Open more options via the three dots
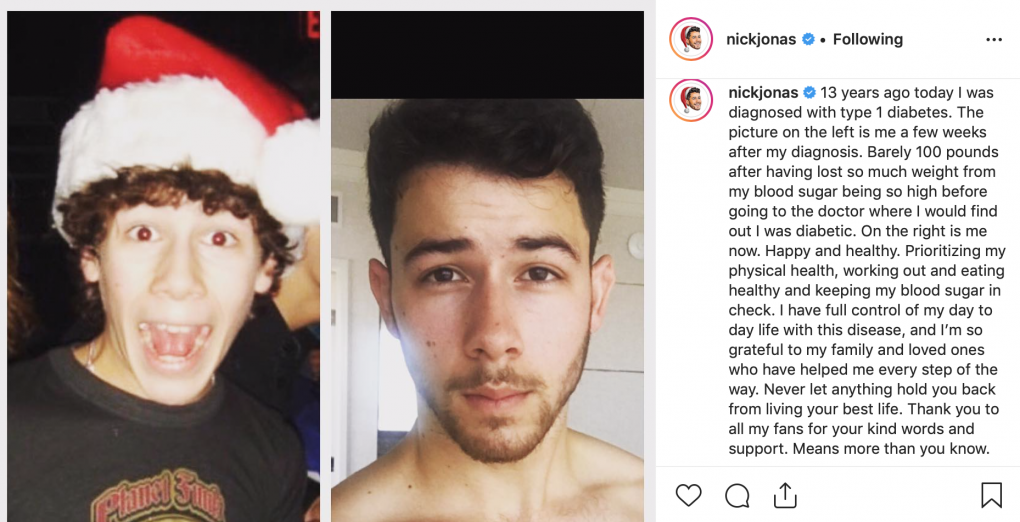The width and height of the screenshot is (1020, 522). pos(994,40)
